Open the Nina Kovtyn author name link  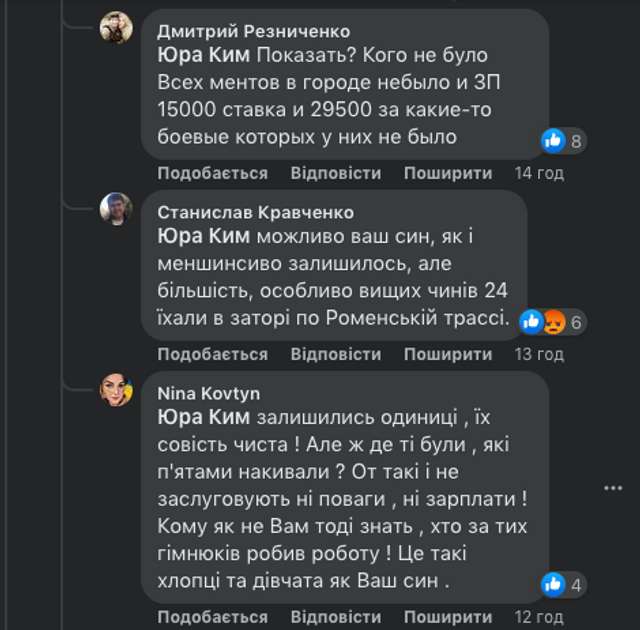click(x=206, y=393)
